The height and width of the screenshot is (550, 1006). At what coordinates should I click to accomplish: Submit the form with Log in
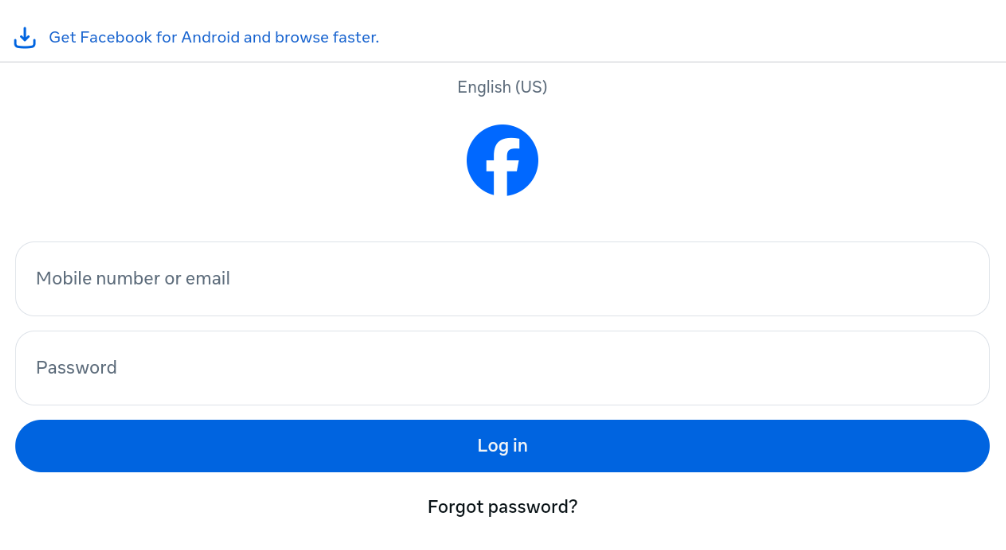tap(502, 446)
